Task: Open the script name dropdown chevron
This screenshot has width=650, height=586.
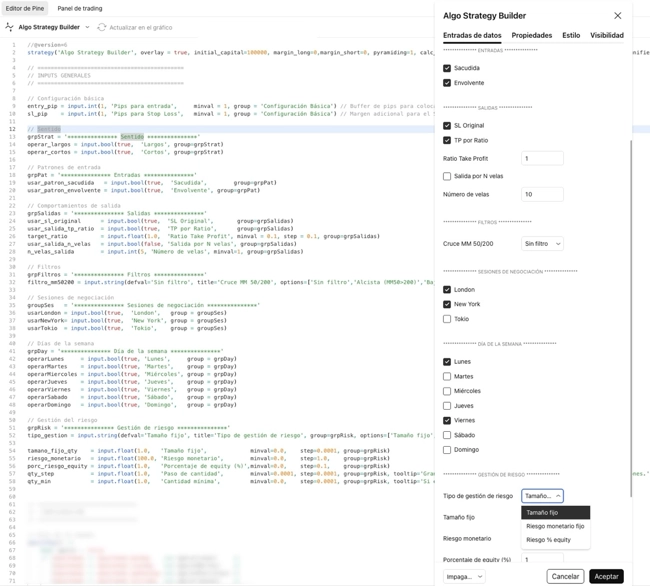Action: [87, 27]
